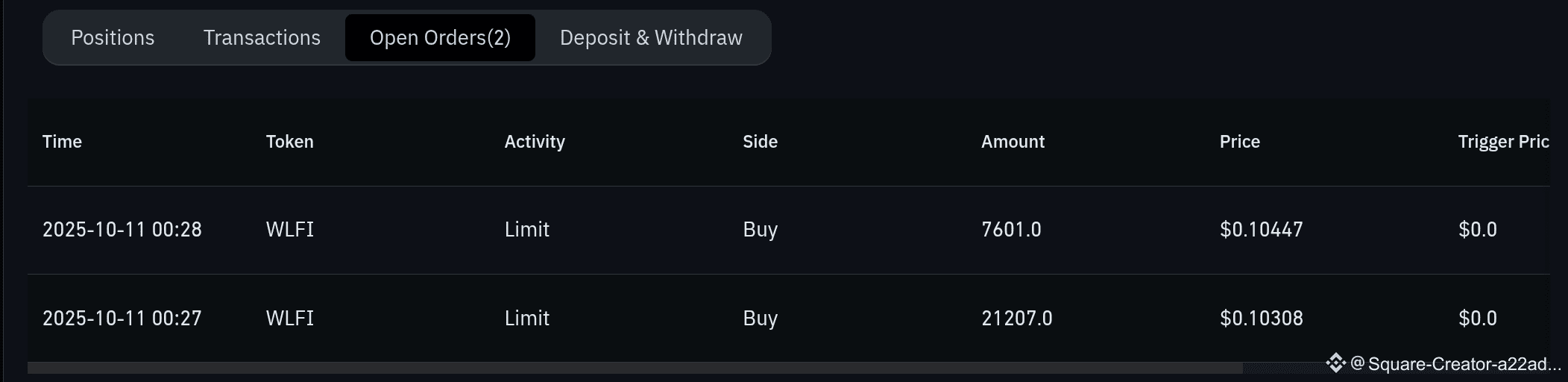Click the Activity column header

coord(534,142)
